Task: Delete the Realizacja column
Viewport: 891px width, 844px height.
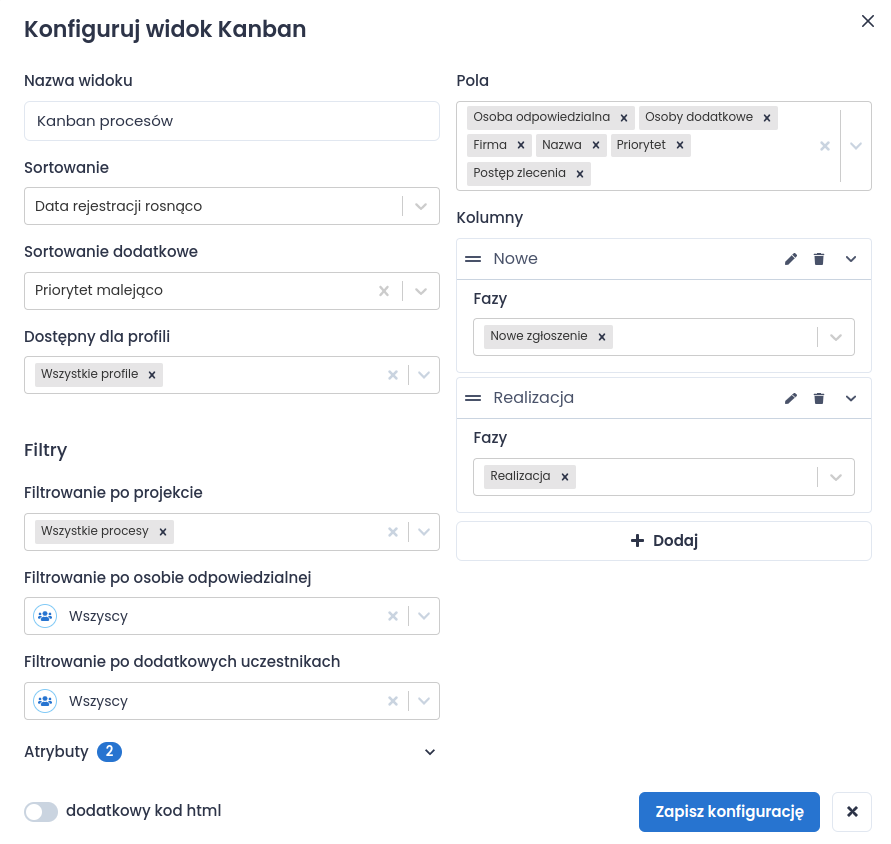Action: (819, 398)
